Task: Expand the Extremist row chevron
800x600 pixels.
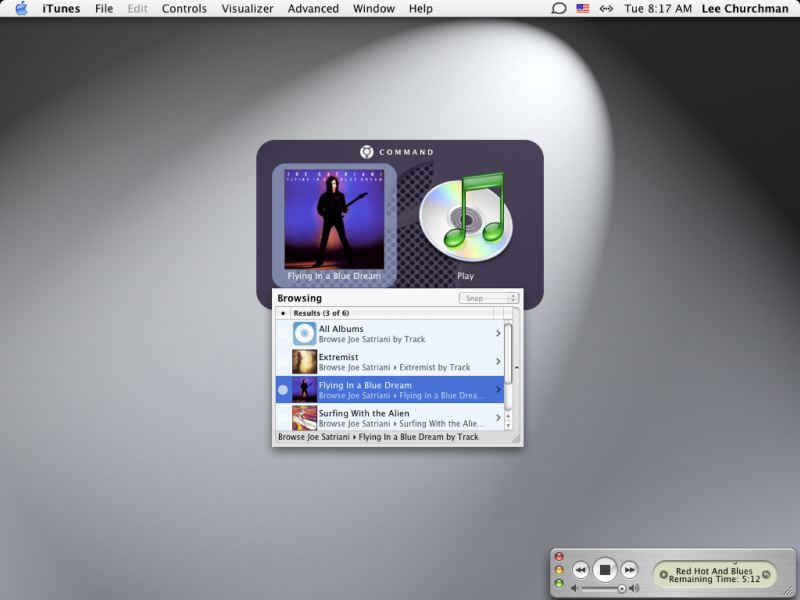Action: coord(498,362)
